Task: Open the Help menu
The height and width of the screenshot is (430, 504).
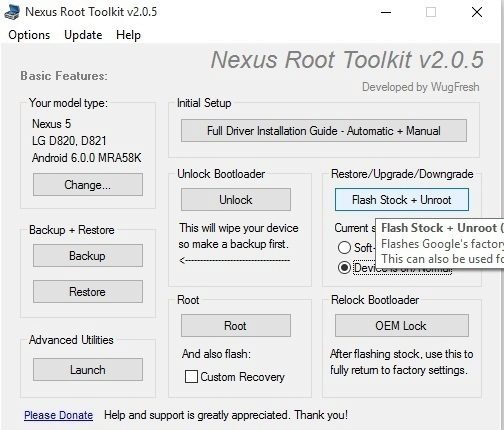Action: (x=128, y=35)
